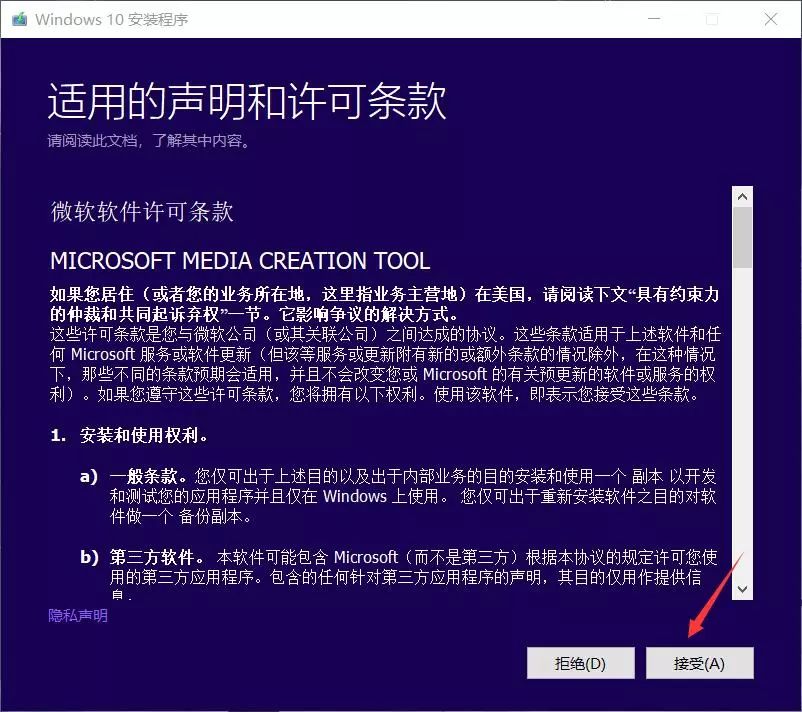Click the close icon in the title bar
This screenshot has height=712, width=802.
click(771, 19)
